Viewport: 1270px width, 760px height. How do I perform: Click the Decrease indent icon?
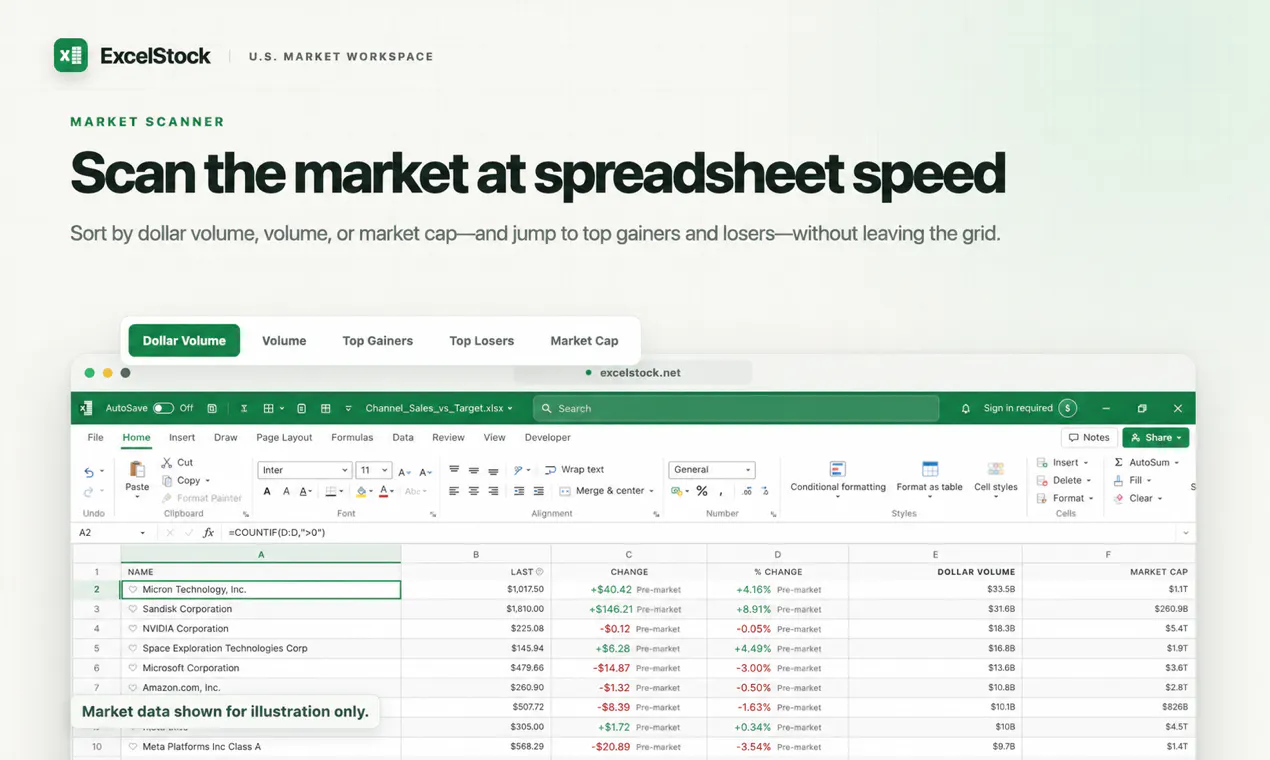(519, 491)
